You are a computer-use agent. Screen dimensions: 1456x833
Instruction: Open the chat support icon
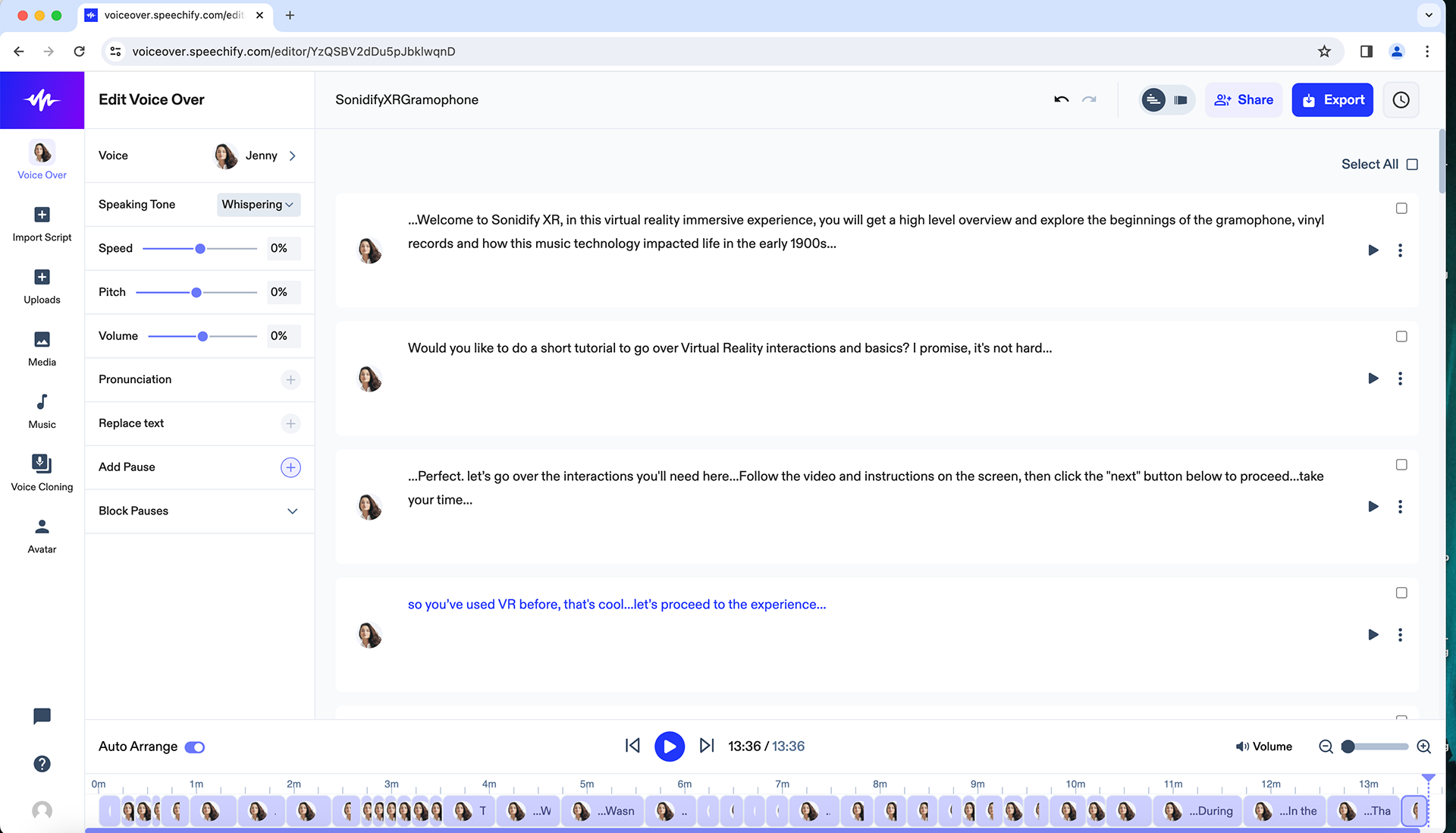[42, 716]
